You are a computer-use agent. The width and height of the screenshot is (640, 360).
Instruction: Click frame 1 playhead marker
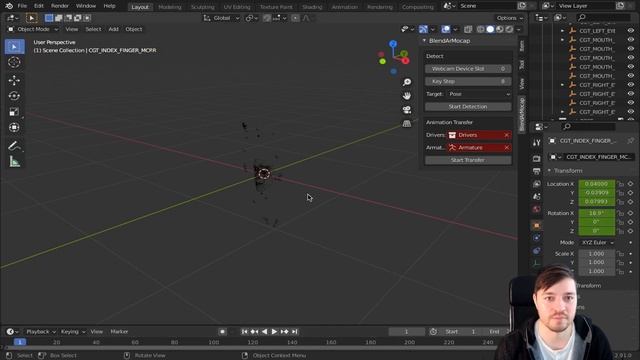pos(20,342)
